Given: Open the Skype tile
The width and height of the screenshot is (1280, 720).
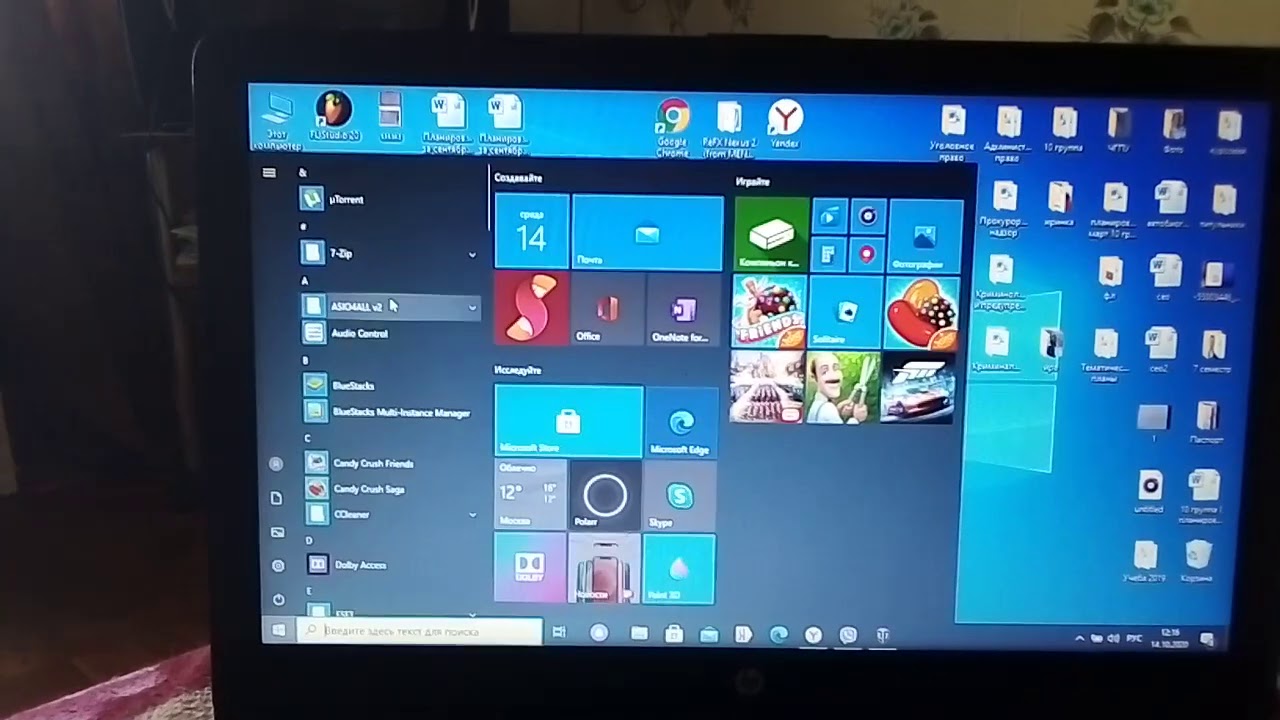Looking at the screenshot, I should [x=681, y=495].
